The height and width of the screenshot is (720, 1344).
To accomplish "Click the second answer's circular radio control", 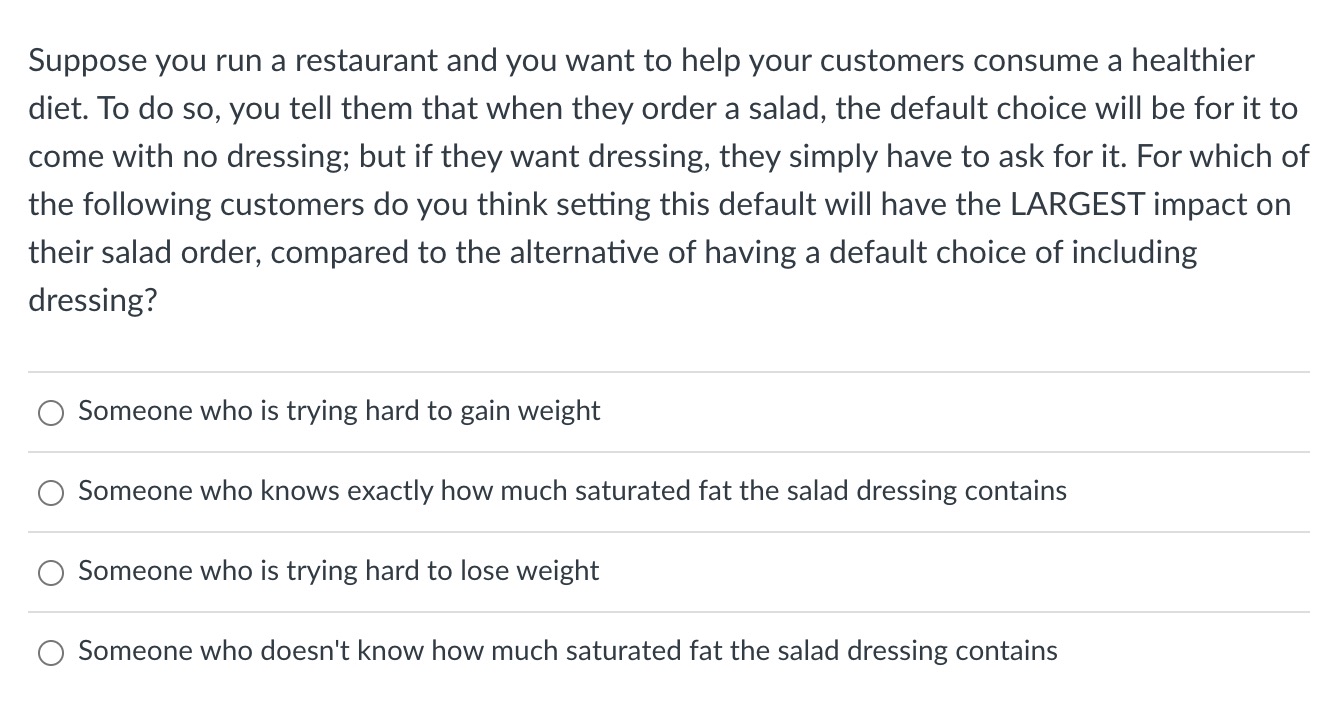I will 51,492.
